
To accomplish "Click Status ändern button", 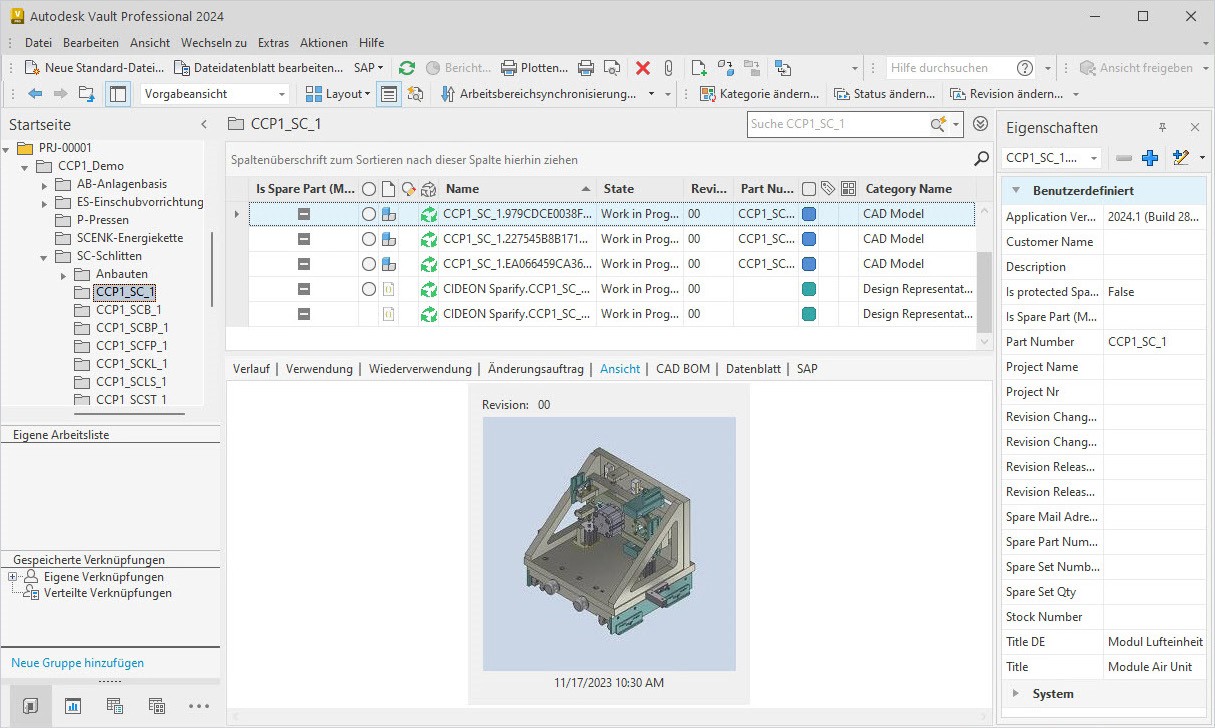I will (x=885, y=94).
